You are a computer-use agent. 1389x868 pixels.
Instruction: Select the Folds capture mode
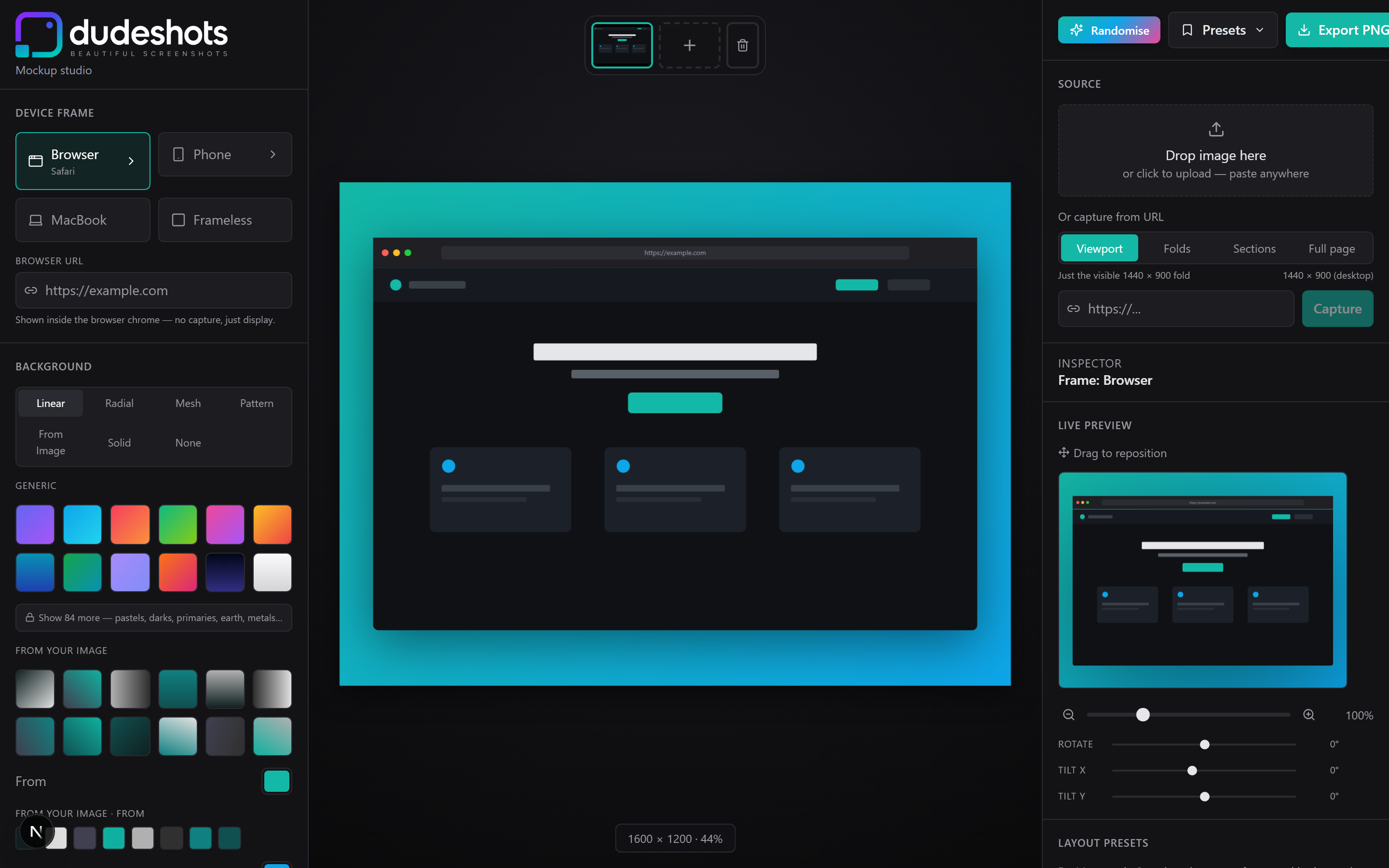(x=1177, y=248)
